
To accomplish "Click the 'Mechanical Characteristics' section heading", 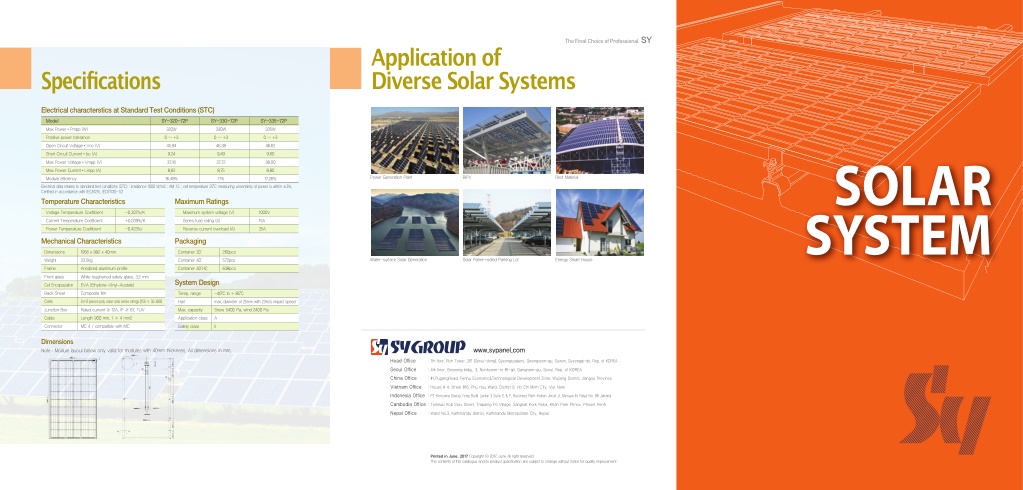I will (81, 241).
